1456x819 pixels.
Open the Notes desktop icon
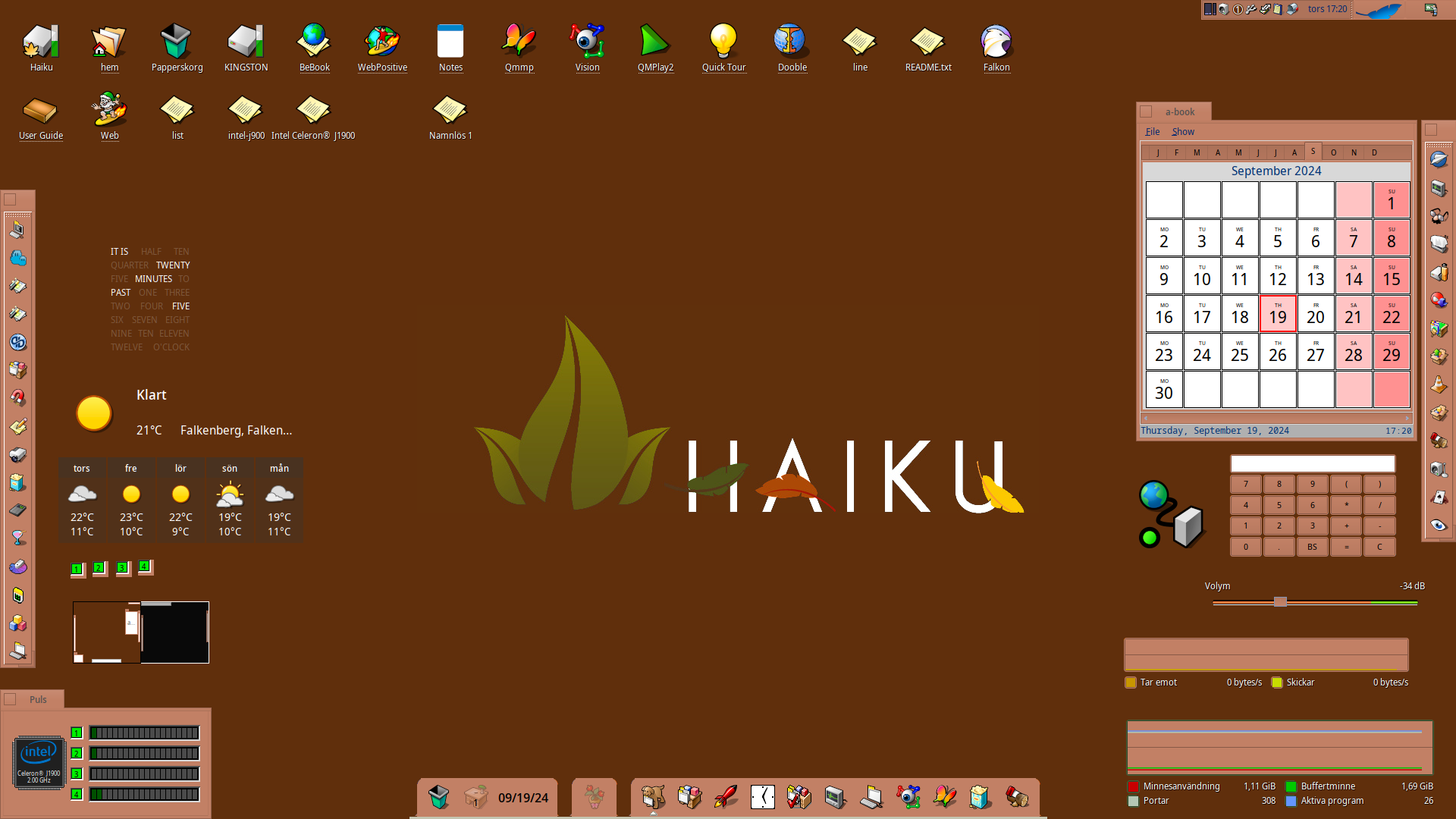450,42
